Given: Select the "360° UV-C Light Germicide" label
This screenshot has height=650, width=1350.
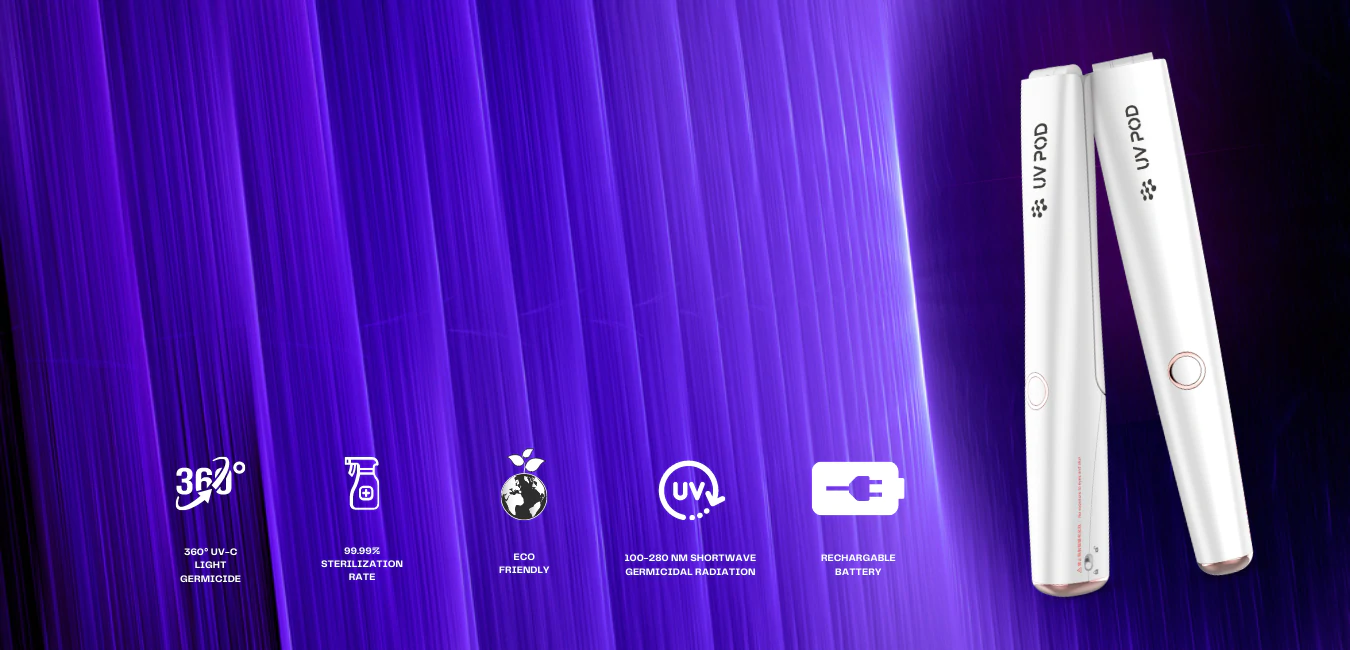Looking at the screenshot, I should point(210,565).
